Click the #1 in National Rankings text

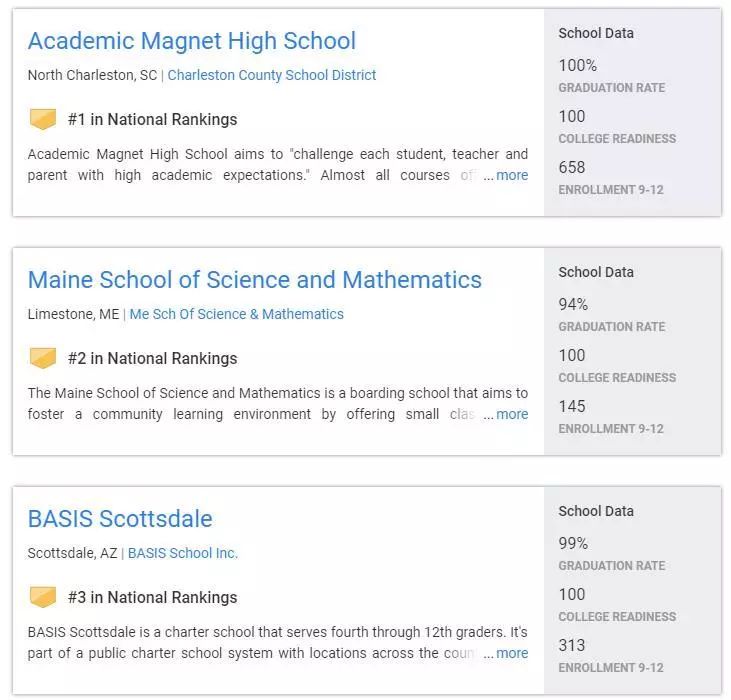pyautogui.click(x=152, y=120)
